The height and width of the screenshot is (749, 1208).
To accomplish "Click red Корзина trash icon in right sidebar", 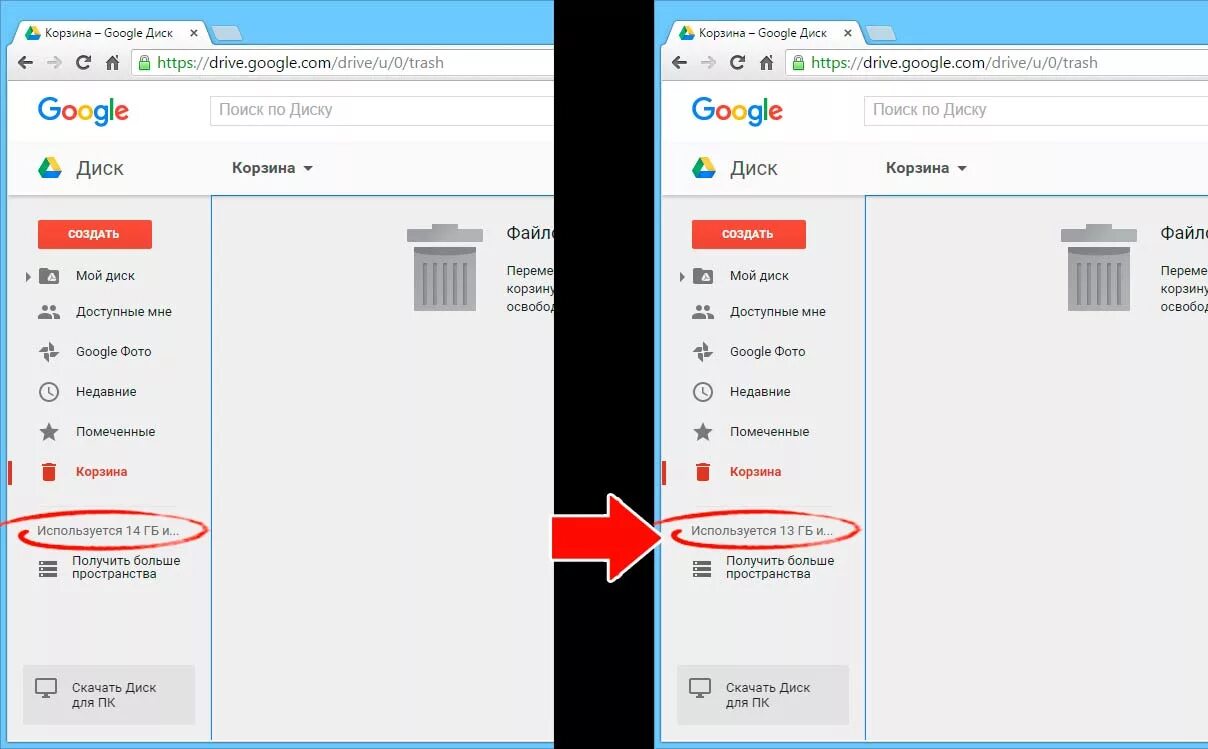I will [x=703, y=472].
